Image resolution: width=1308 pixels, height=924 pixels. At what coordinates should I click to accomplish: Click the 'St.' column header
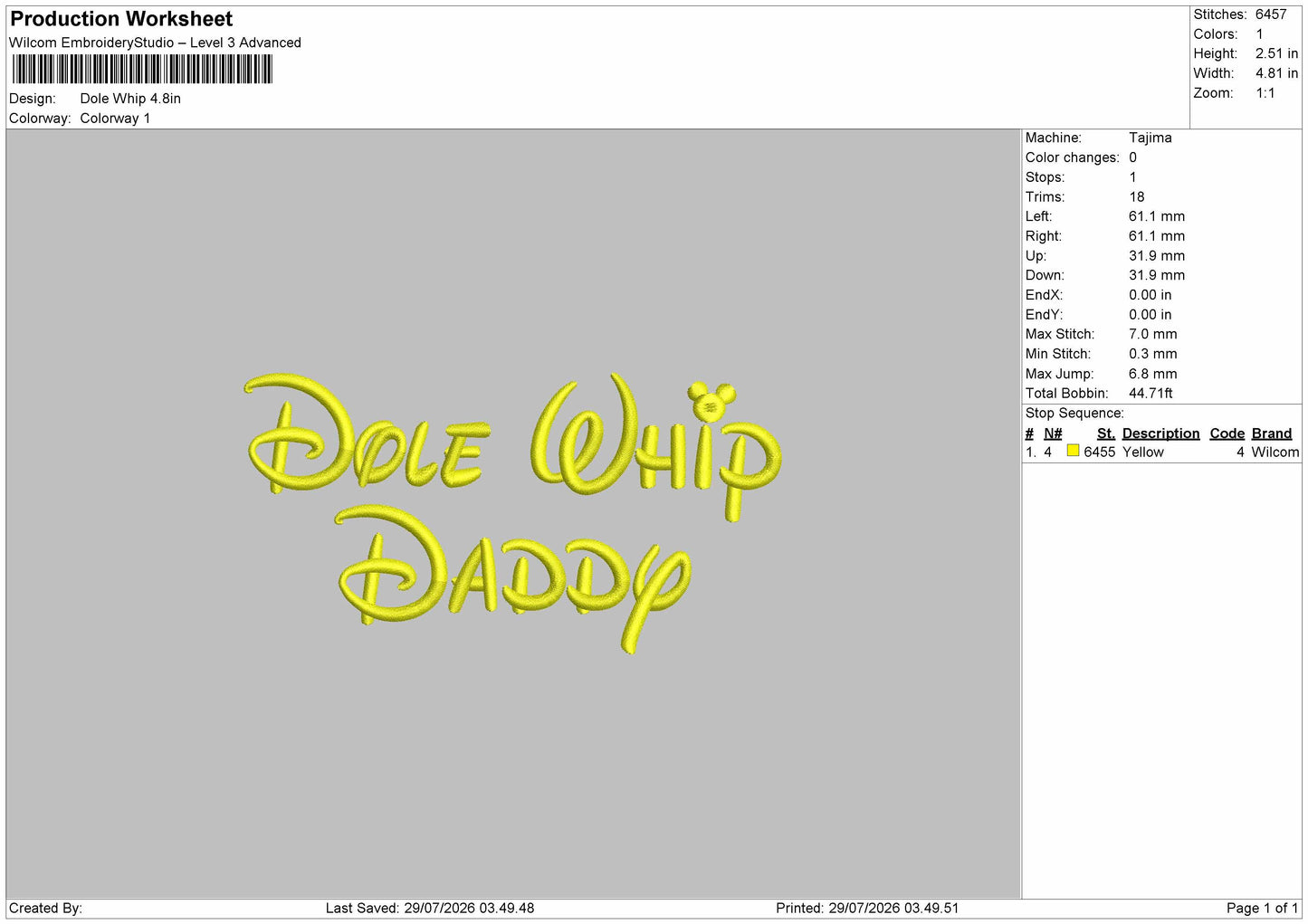(x=1105, y=433)
